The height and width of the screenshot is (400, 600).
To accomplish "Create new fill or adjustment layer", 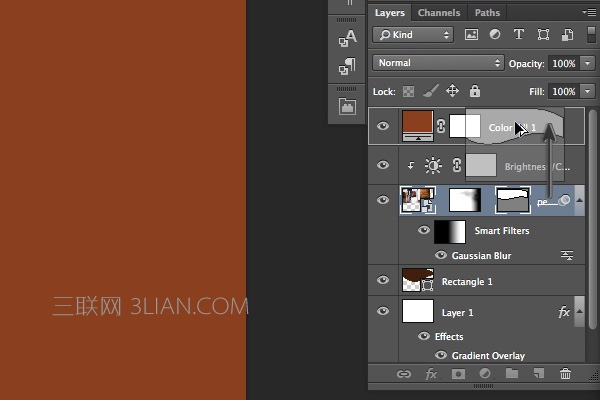I will (x=485, y=373).
